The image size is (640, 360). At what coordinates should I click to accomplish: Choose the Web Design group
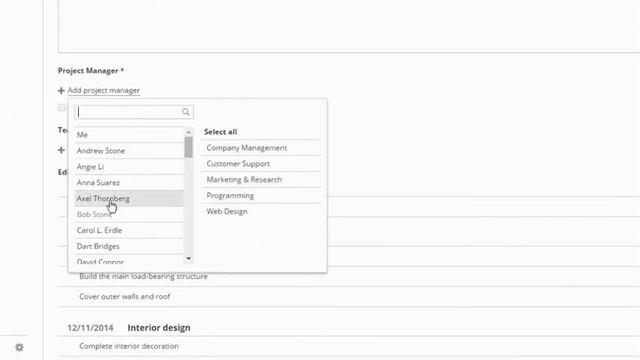[261, 211]
